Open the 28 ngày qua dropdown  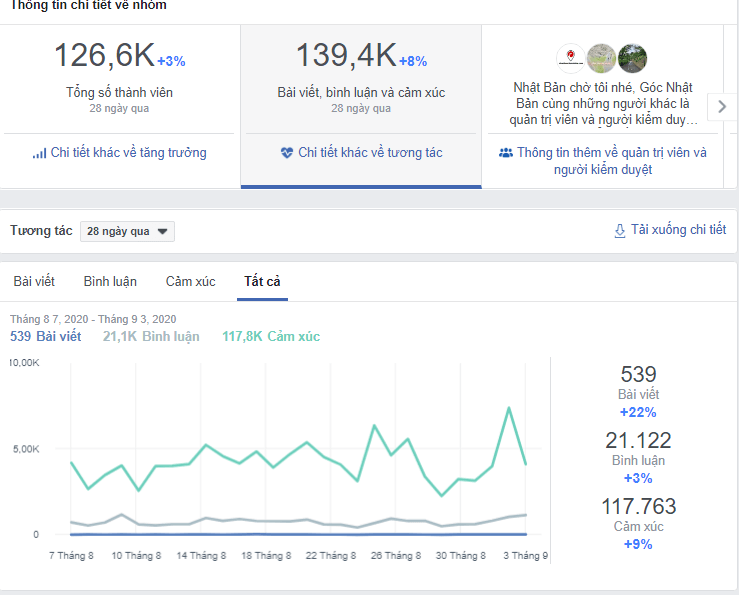coord(127,231)
